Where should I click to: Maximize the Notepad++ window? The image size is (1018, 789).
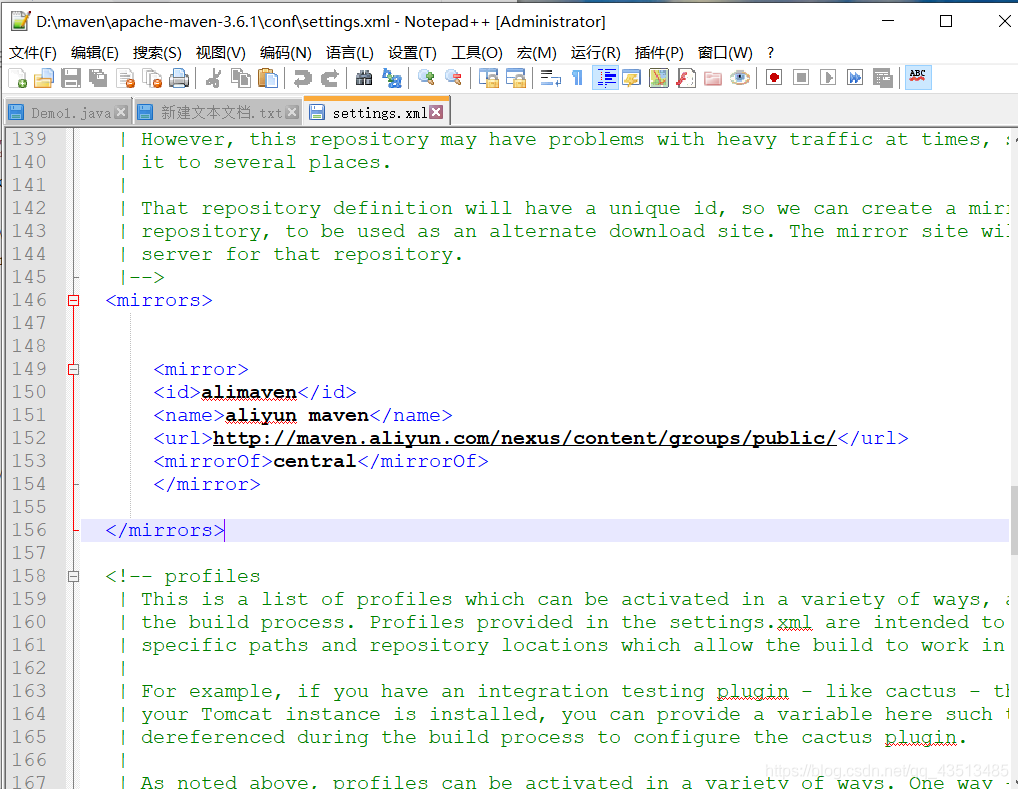pyautogui.click(x=946, y=21)
